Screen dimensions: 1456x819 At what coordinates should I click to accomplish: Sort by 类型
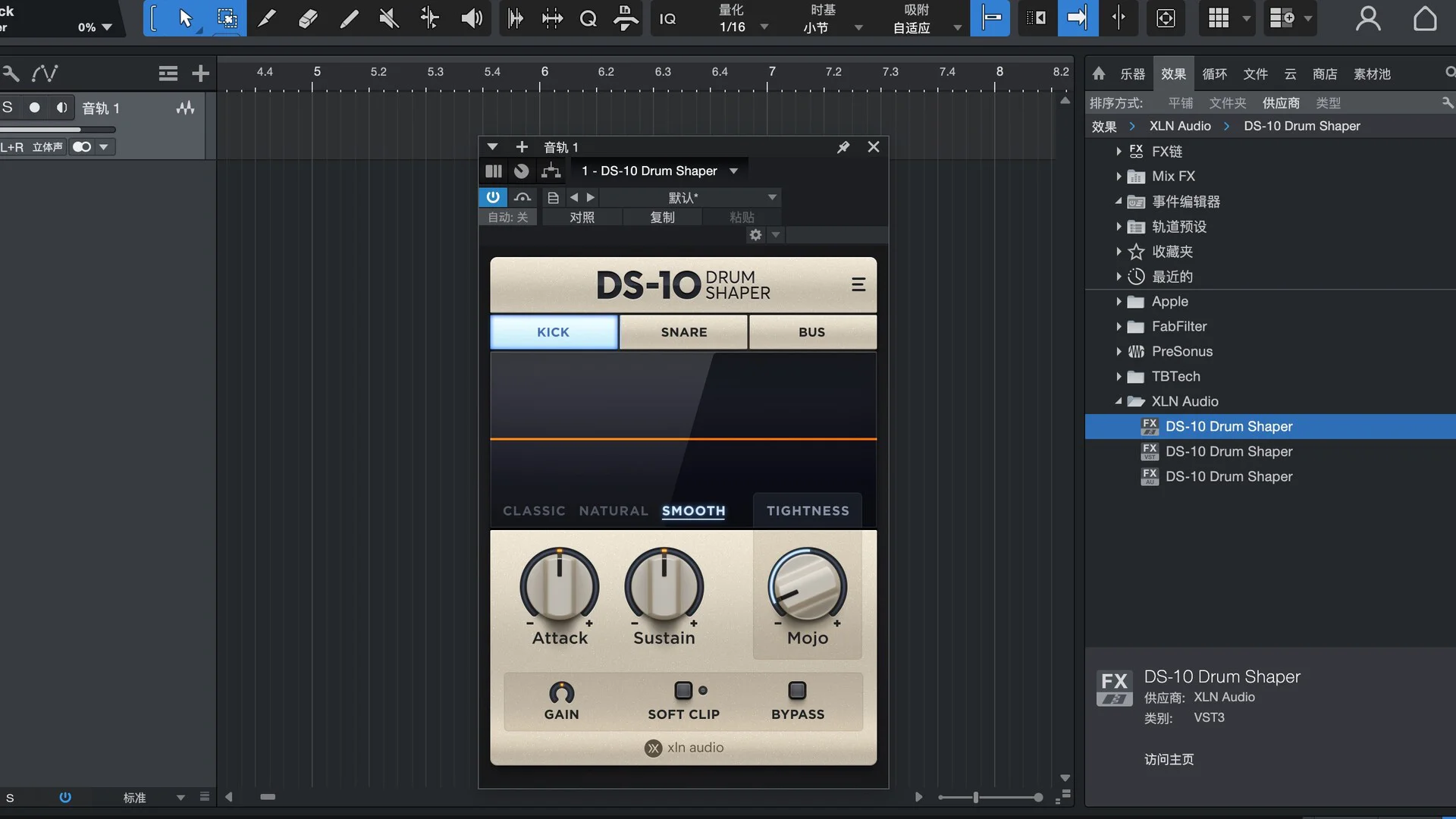[x=1328, y=103]
